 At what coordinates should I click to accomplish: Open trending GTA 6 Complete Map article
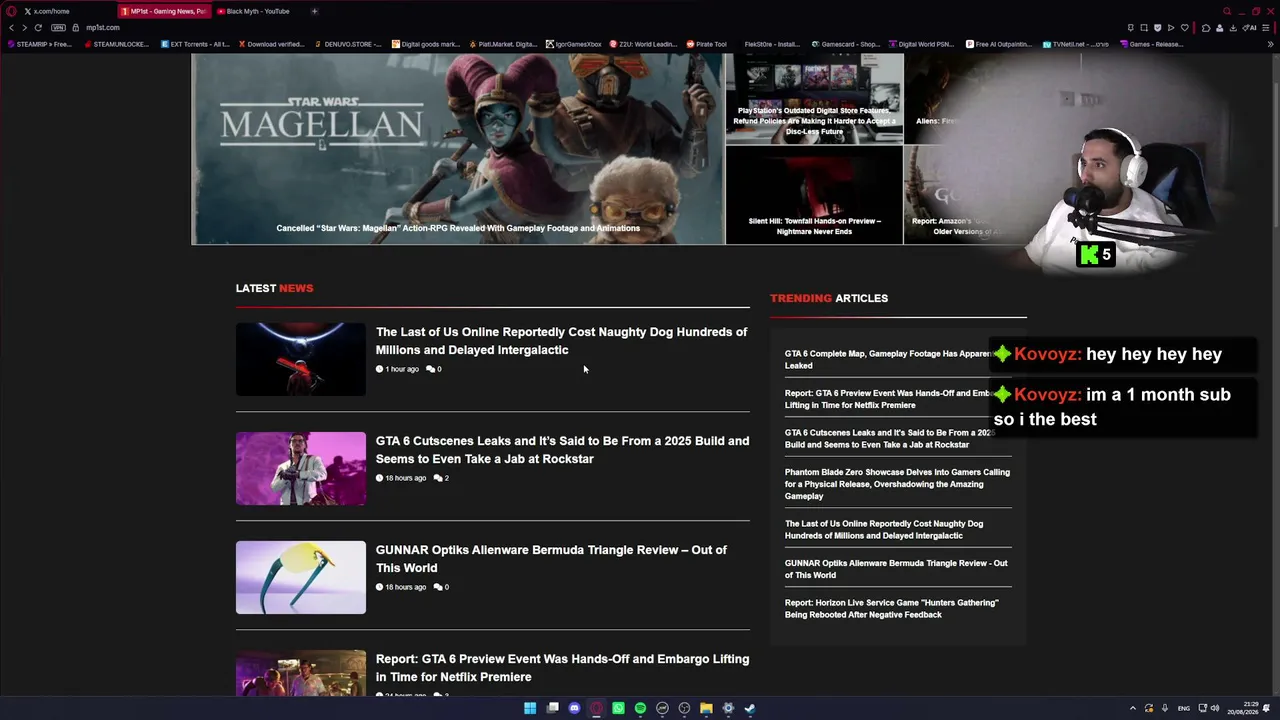coord(890,359)
